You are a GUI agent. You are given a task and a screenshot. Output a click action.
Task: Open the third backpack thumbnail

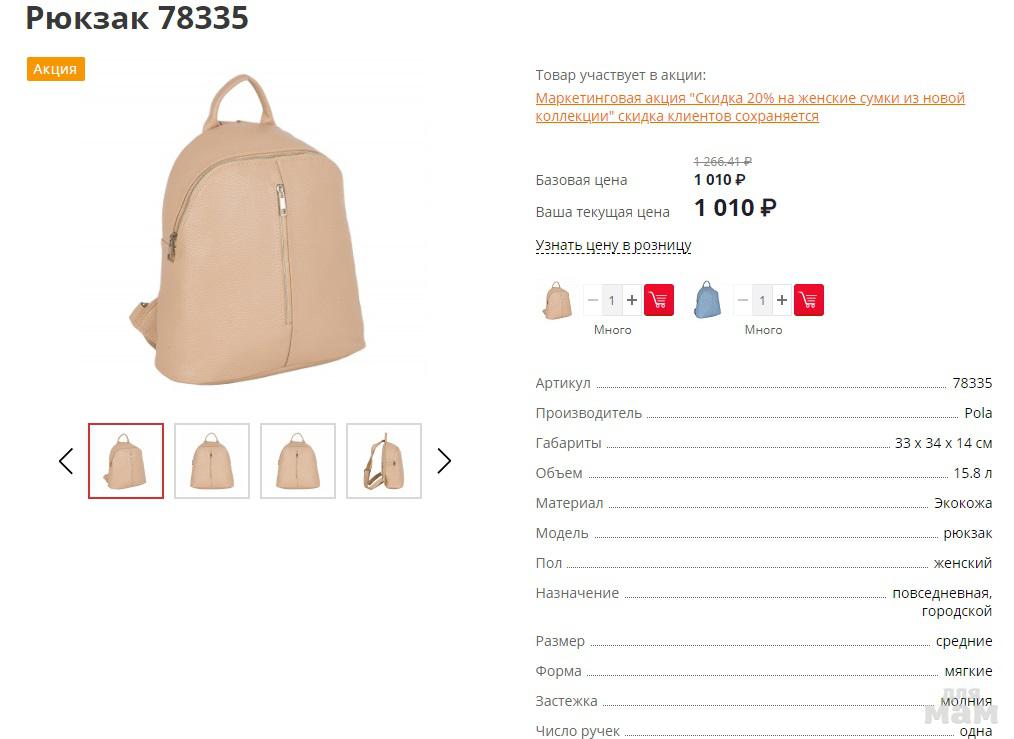(298, 461)
